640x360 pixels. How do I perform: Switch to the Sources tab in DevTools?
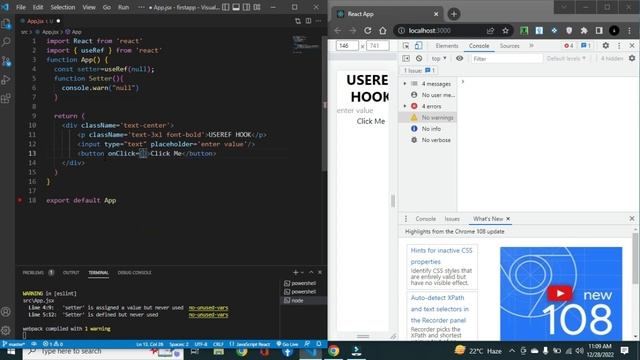click(510, 46)
